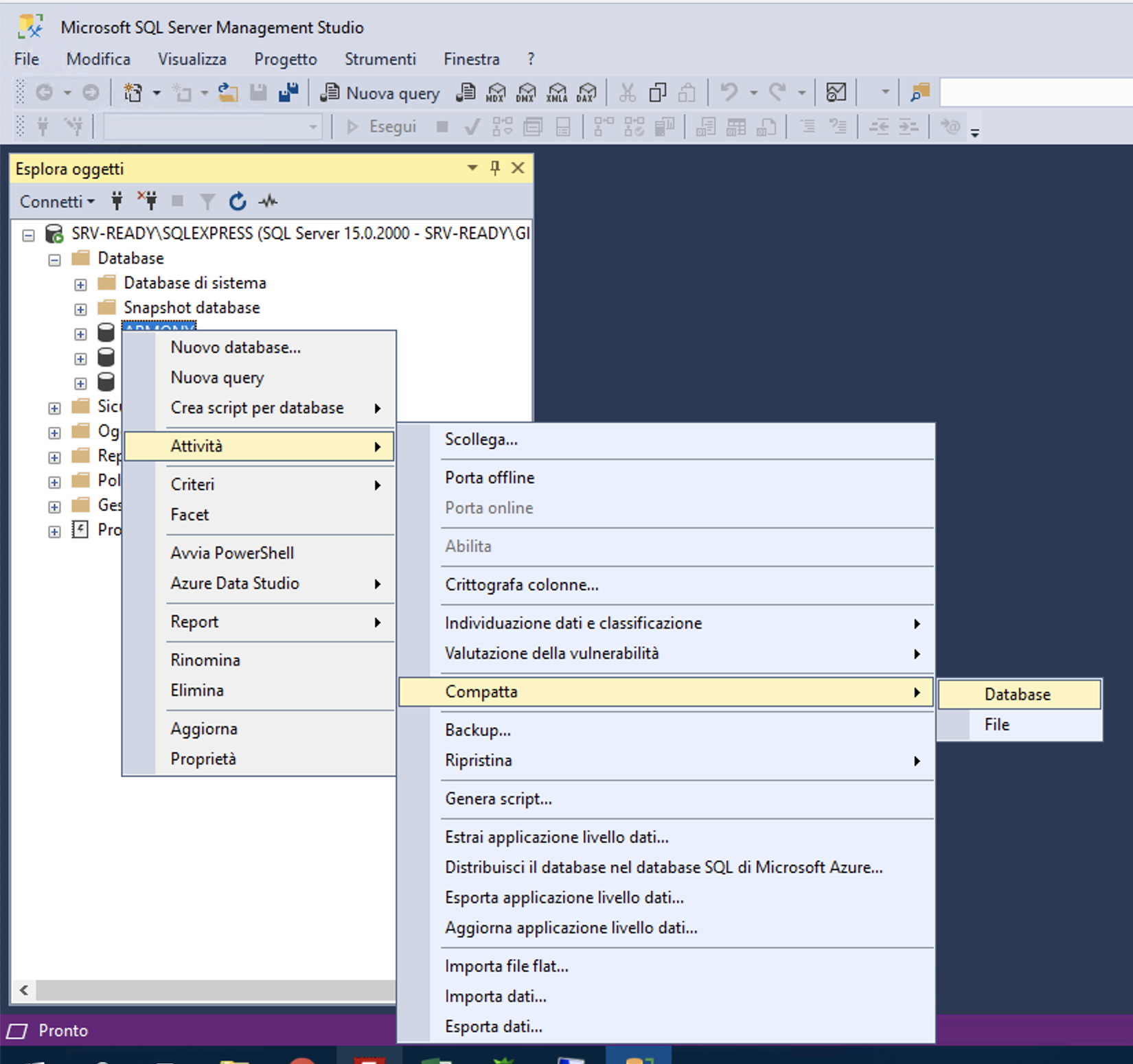Choose Porta offline
The image size is (1133, 1064).
[x=666, y=478]
